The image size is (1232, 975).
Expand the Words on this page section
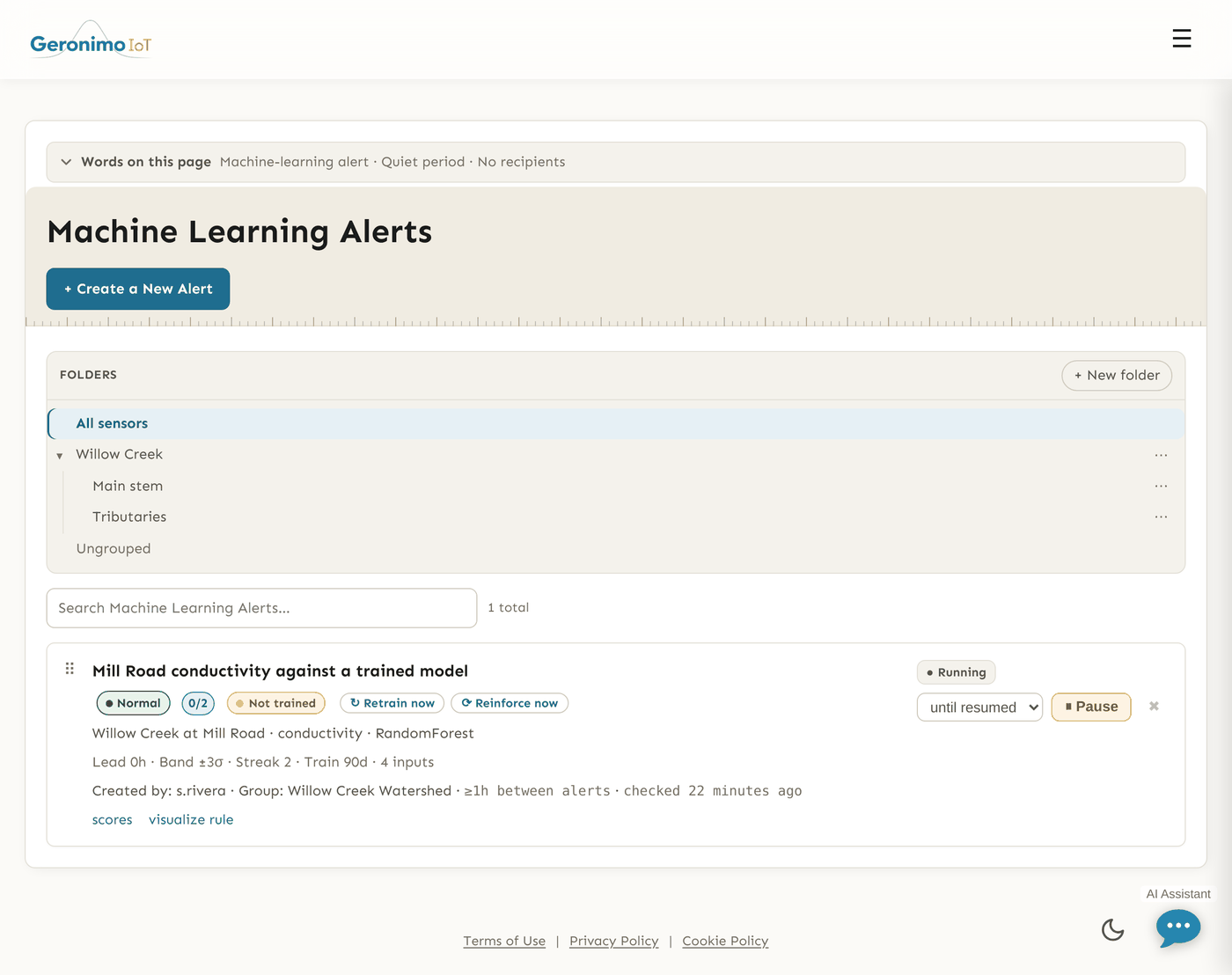(616, 162)
